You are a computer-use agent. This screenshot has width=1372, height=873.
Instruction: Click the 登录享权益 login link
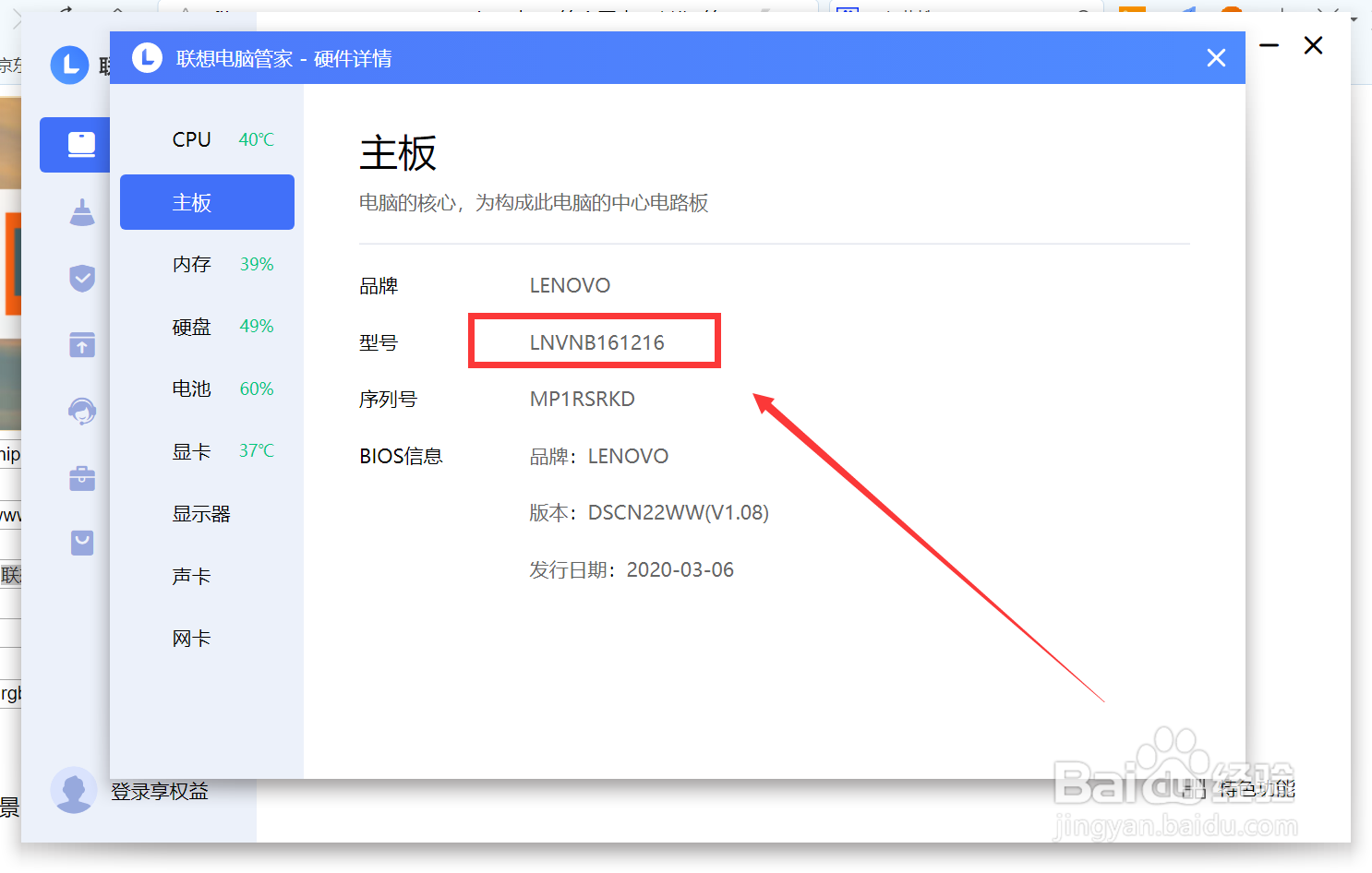coord(159,791)
